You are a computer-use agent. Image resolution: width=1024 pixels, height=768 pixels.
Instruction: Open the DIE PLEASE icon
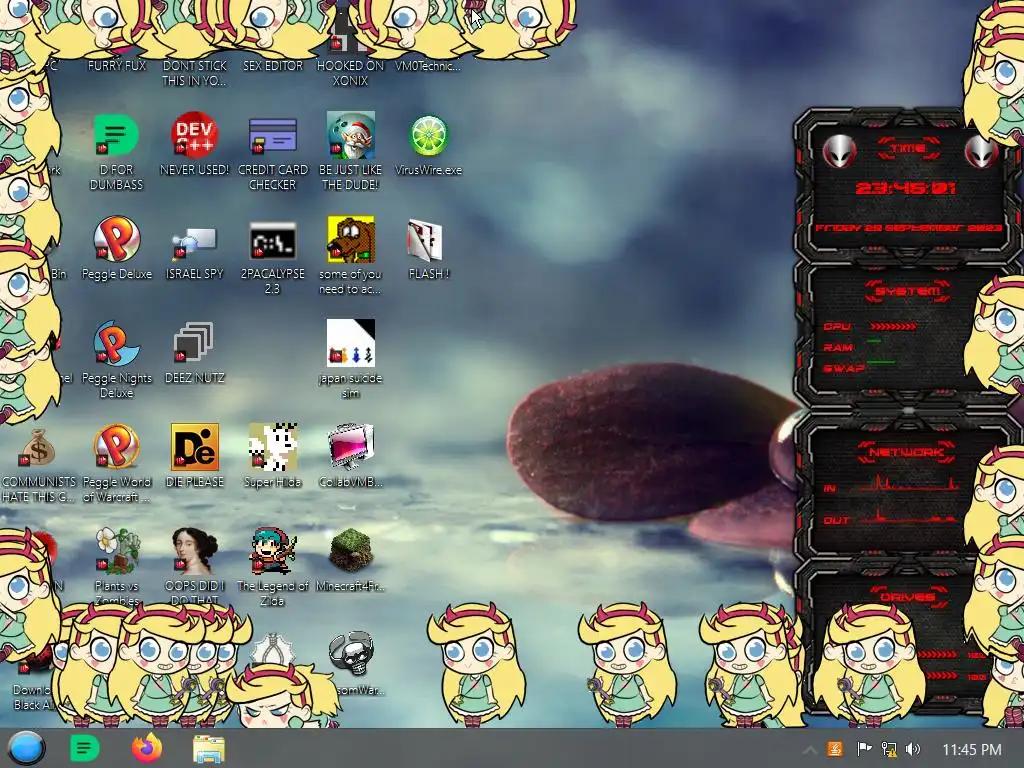pyautogui.click(x=194, y=447)
